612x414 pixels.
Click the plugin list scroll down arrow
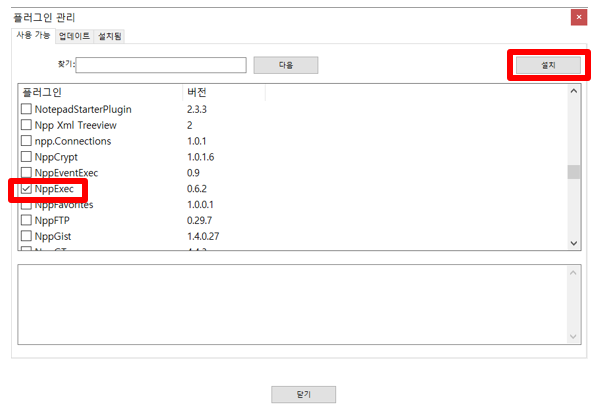coord(574,243)
